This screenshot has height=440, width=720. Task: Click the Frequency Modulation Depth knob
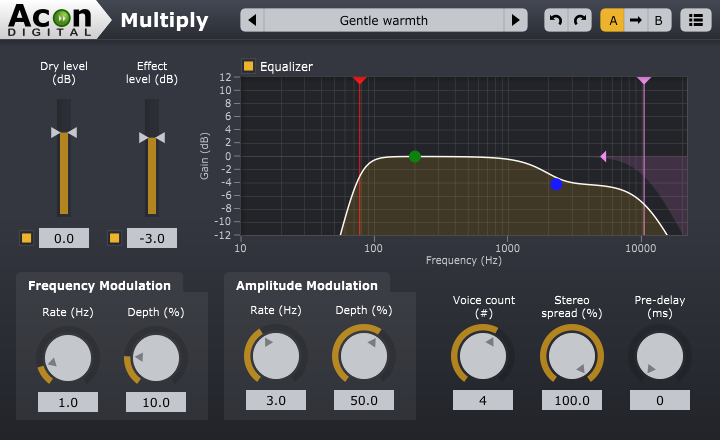[156, 358]
